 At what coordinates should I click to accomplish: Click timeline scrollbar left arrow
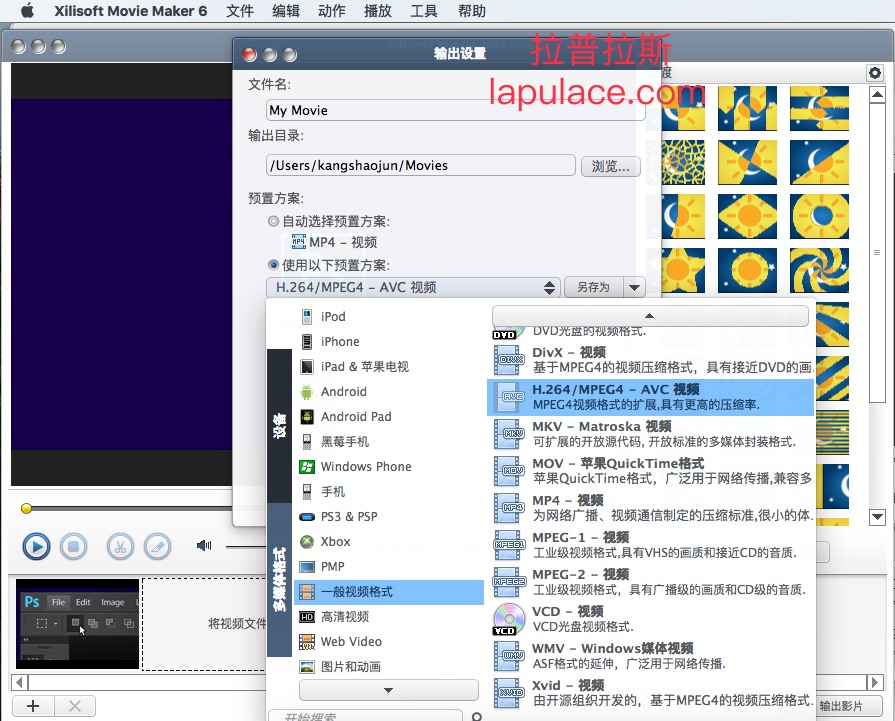click(19, 682)
